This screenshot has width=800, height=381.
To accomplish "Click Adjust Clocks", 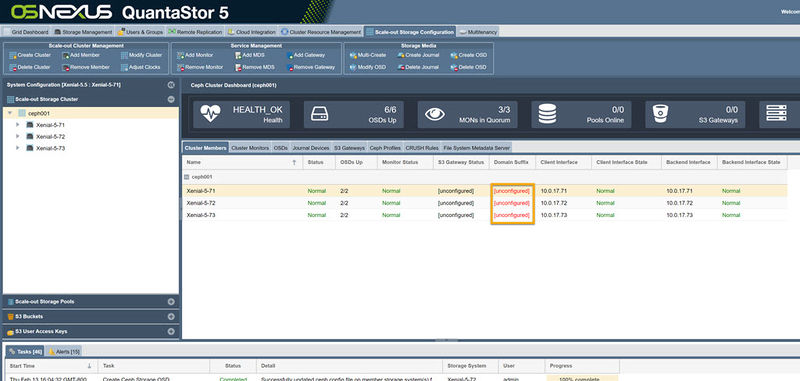I will click(x=140, y=67).
